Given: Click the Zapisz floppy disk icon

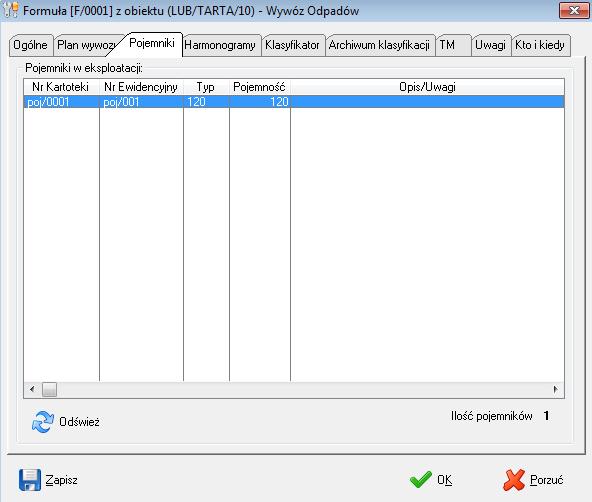Looking at the screenshot, I should (x=30, y=480).
